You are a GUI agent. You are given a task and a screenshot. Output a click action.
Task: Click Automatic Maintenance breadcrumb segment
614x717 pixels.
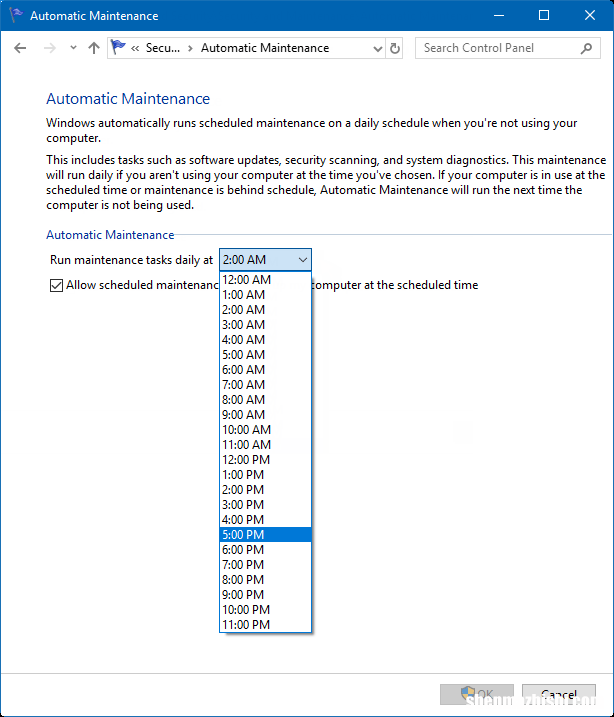coord(265,48)
